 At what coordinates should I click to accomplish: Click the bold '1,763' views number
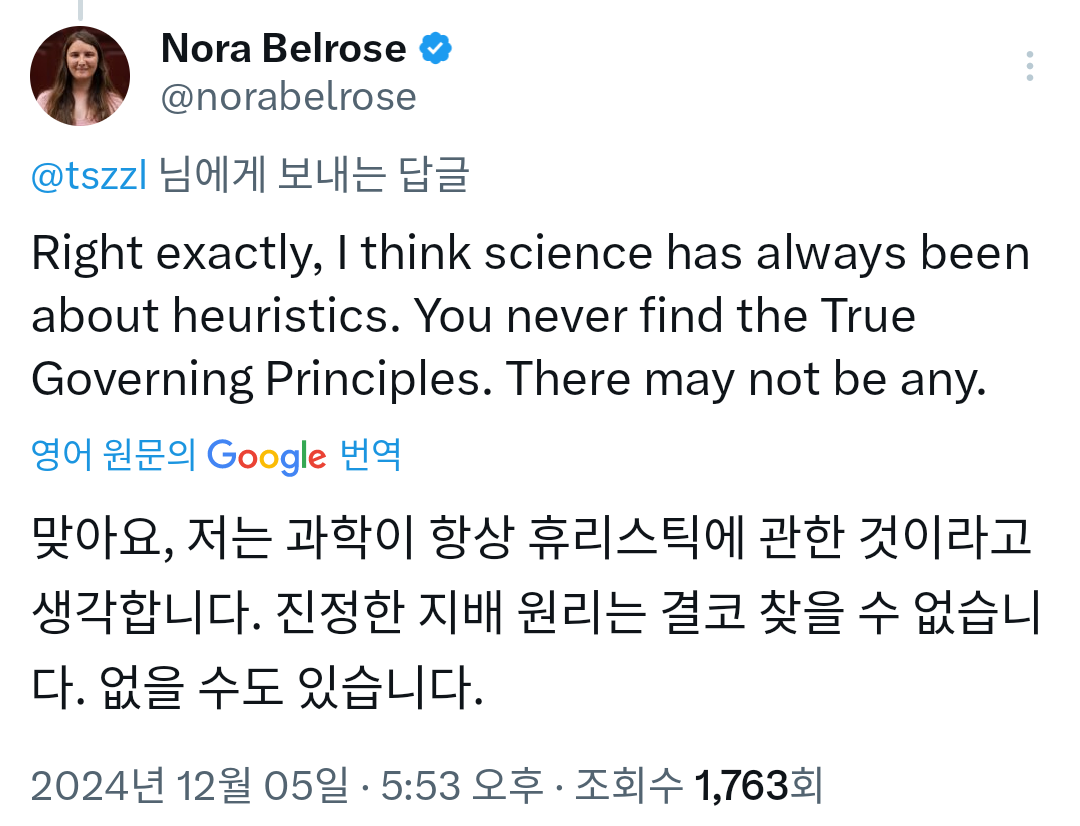(x=741, y=785)
